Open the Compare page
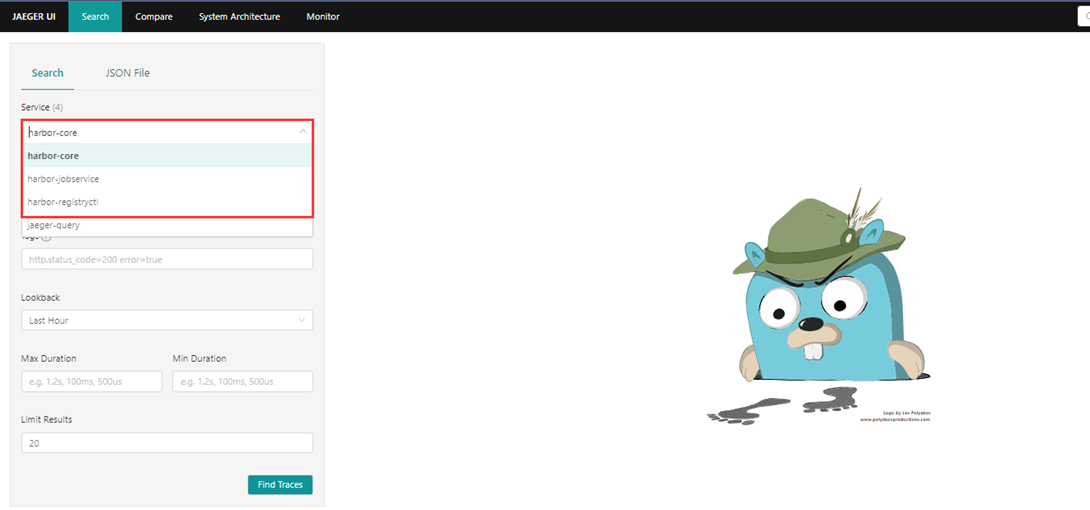The height and width of the screenshot is (510, 1090). coord(154,17)
